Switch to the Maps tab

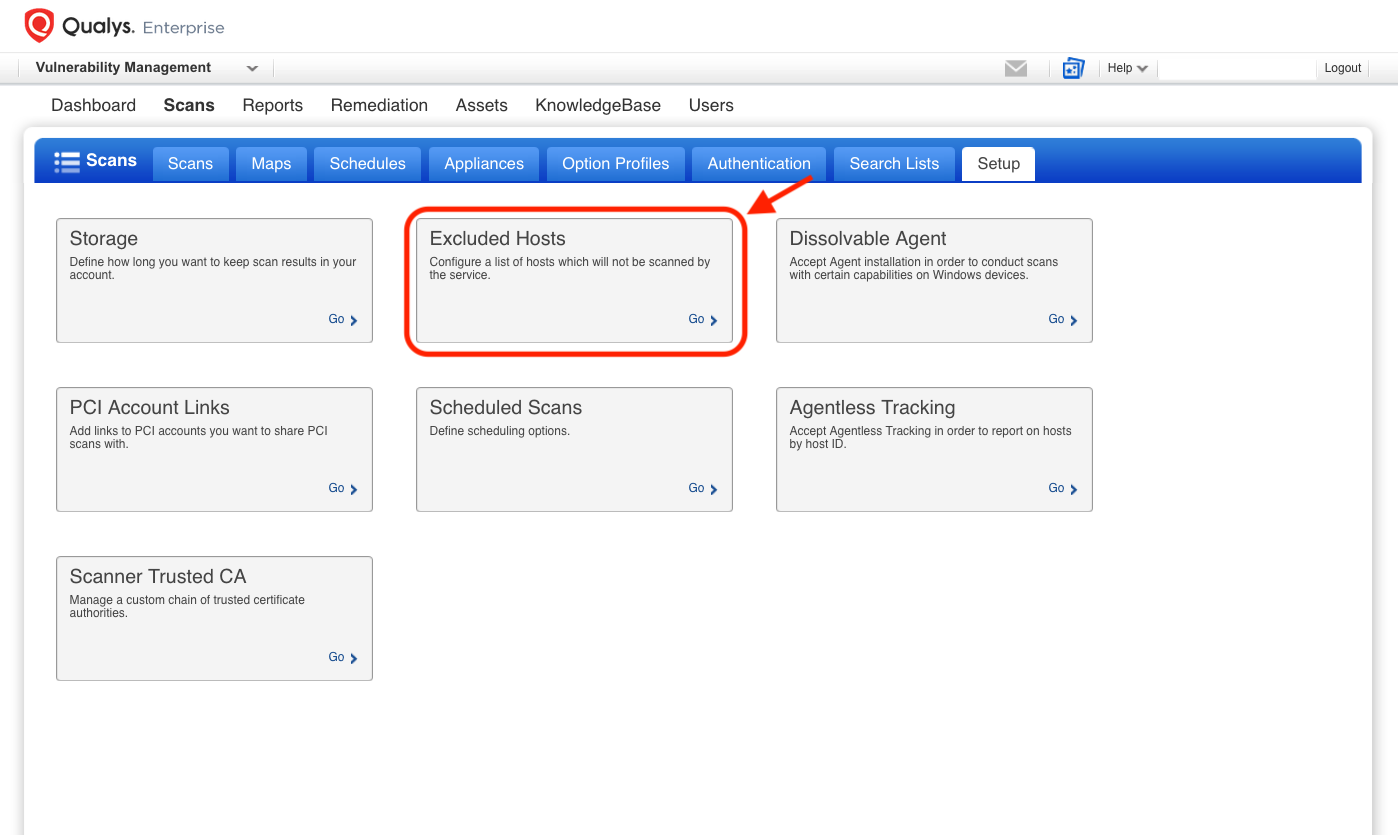coord(270,163)
